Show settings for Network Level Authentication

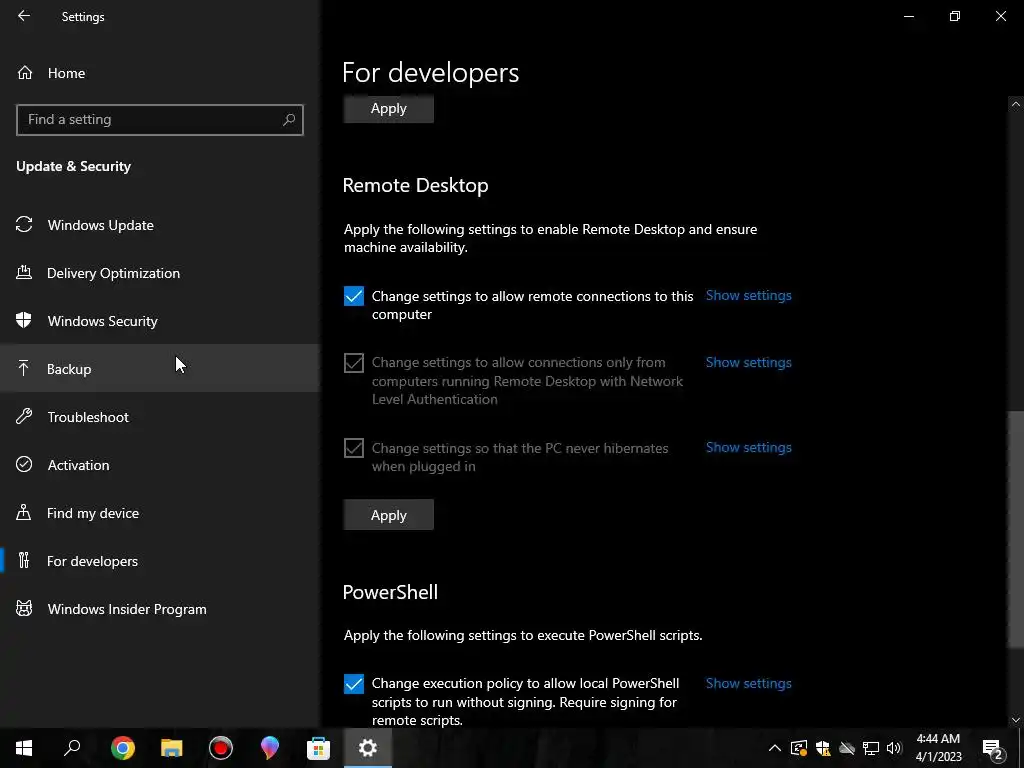point(748,362)
